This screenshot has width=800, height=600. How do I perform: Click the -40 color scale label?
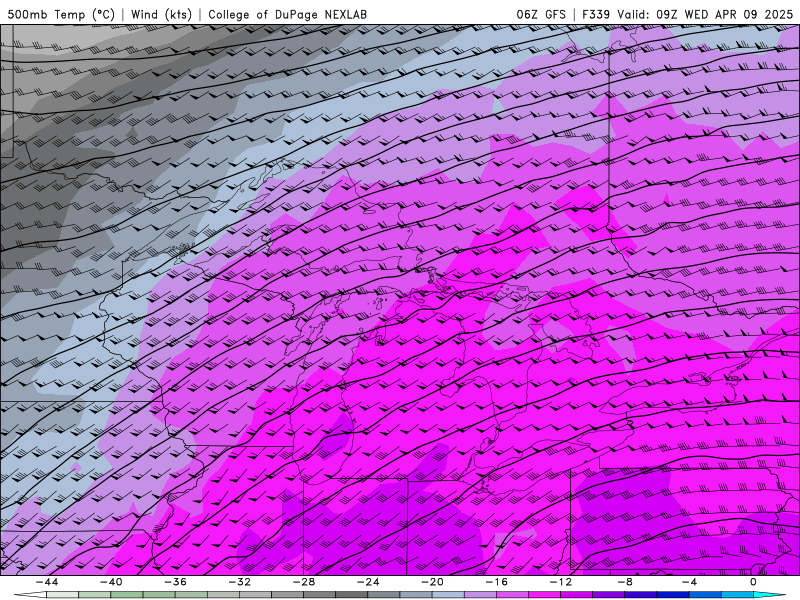click(111, 582)
